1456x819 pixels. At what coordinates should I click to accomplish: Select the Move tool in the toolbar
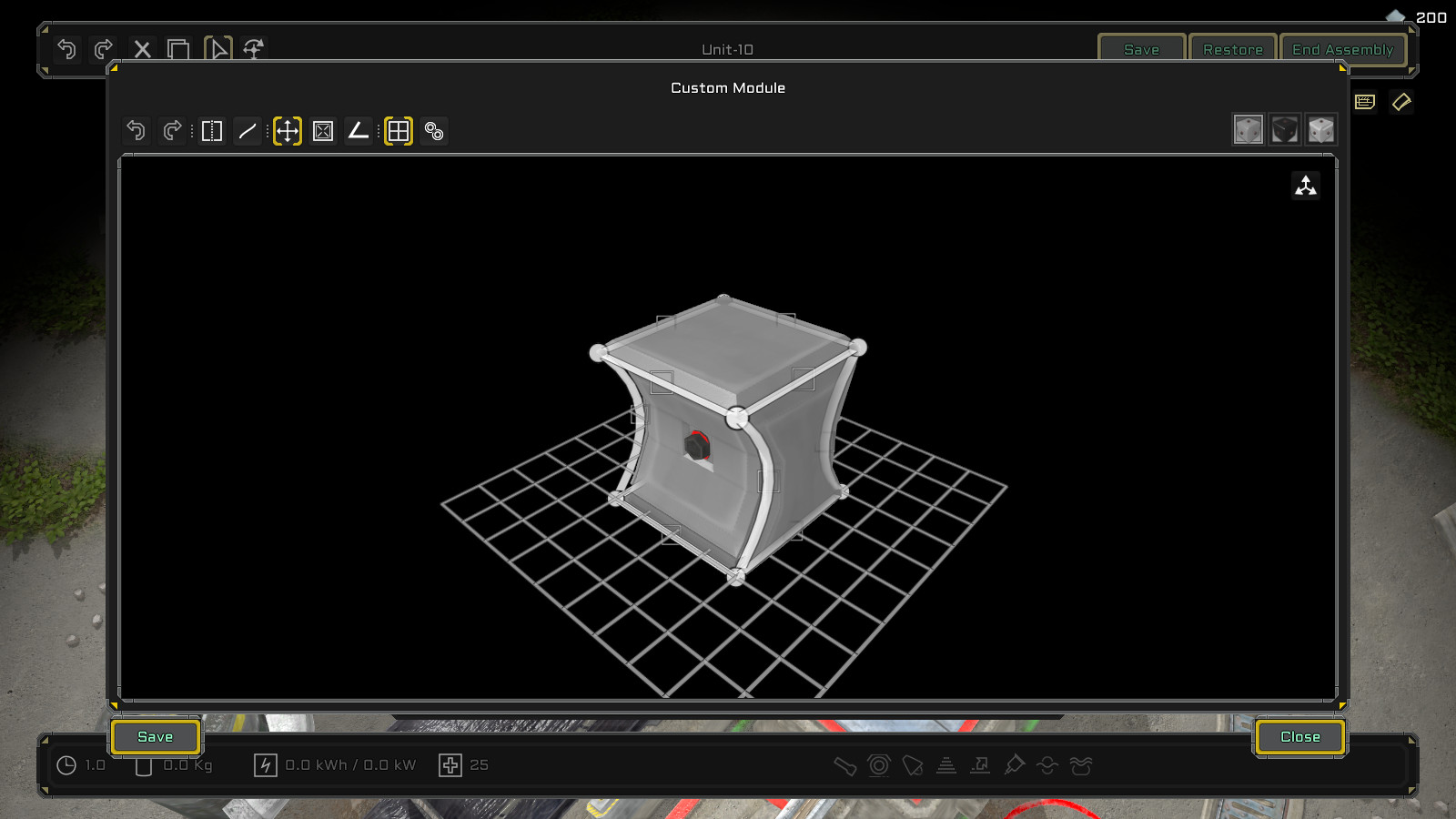click(286, 130)
